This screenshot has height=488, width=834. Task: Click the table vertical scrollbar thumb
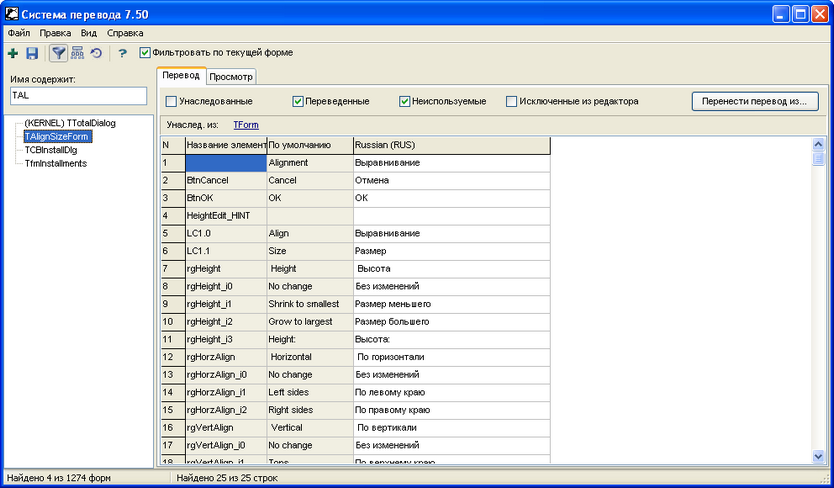pos(818,159)
